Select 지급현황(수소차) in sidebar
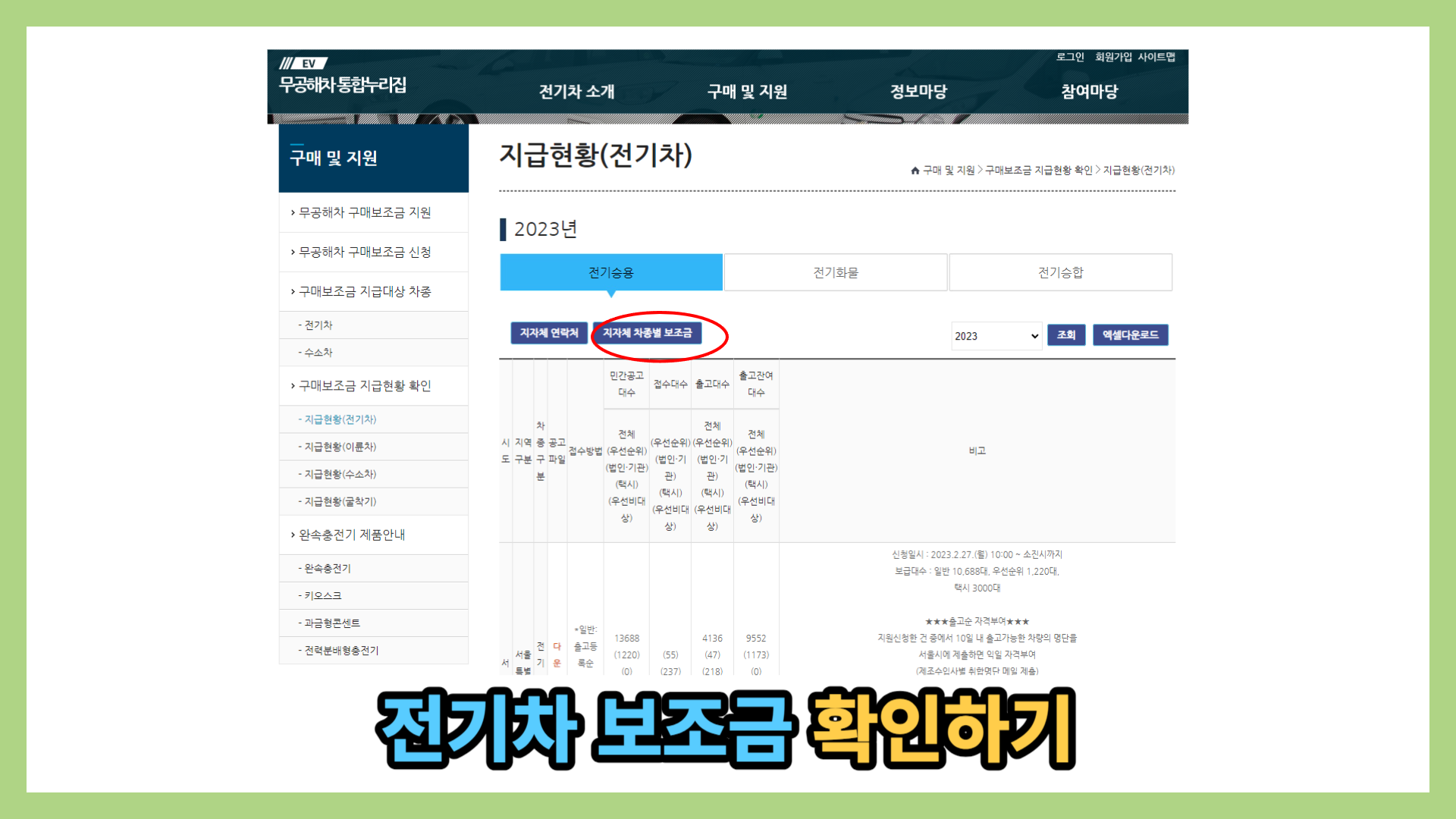This screenshot has height=819, width=1456. (x=374, y=474)
